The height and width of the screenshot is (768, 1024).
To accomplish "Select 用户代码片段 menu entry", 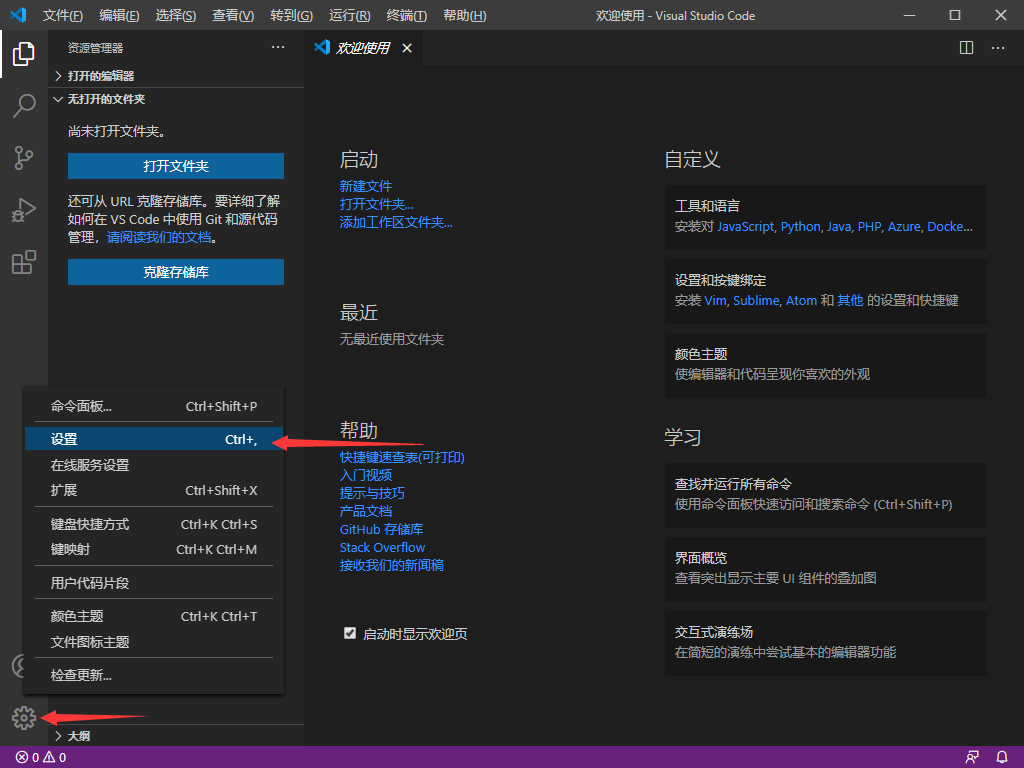I will (x=154, y=583).
